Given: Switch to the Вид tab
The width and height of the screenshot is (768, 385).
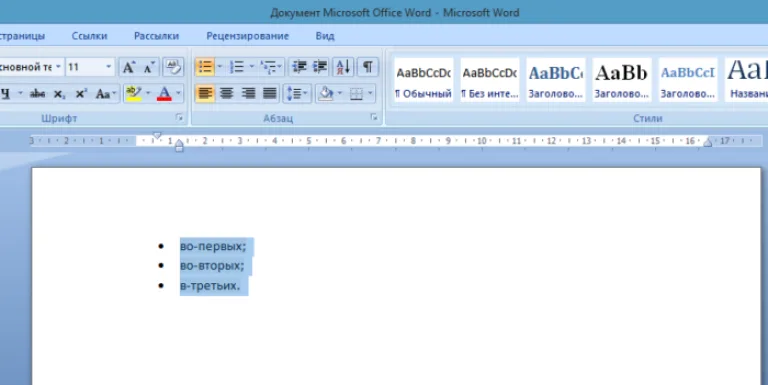Looking at the screenshot, I should pos(325,36).
